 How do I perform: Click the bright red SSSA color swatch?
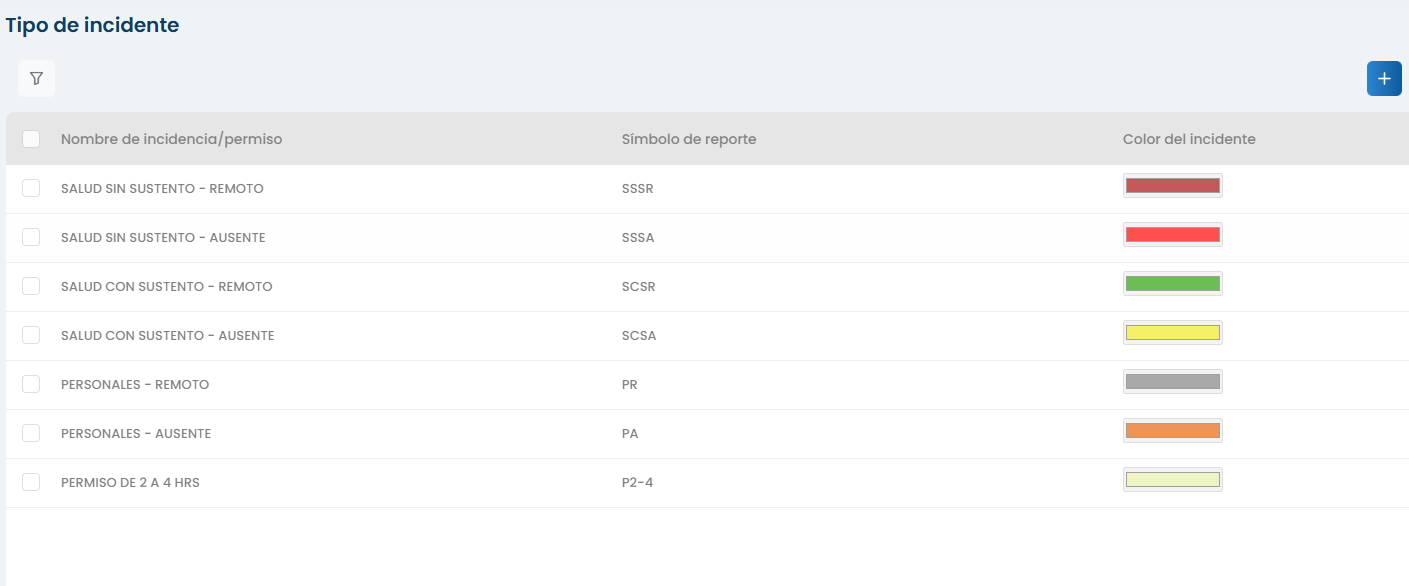pyautogui.click(x=1172, y=234)
